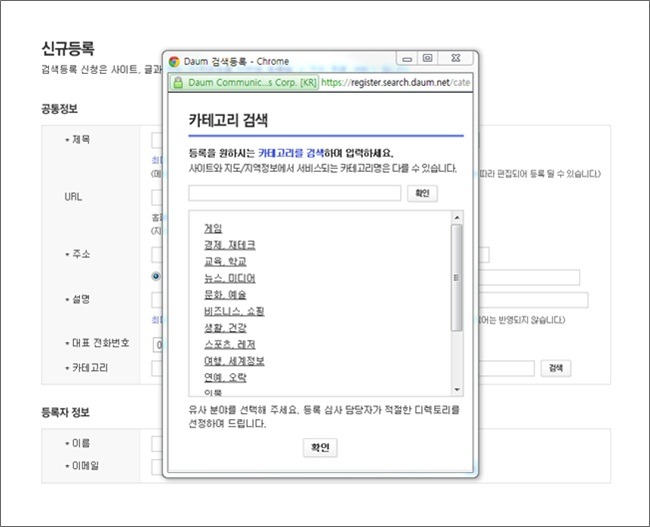Select the 뉴스, 미디어 category link
Image resolution: width=650 pixels, height=527 pixels.
point(230,278)
